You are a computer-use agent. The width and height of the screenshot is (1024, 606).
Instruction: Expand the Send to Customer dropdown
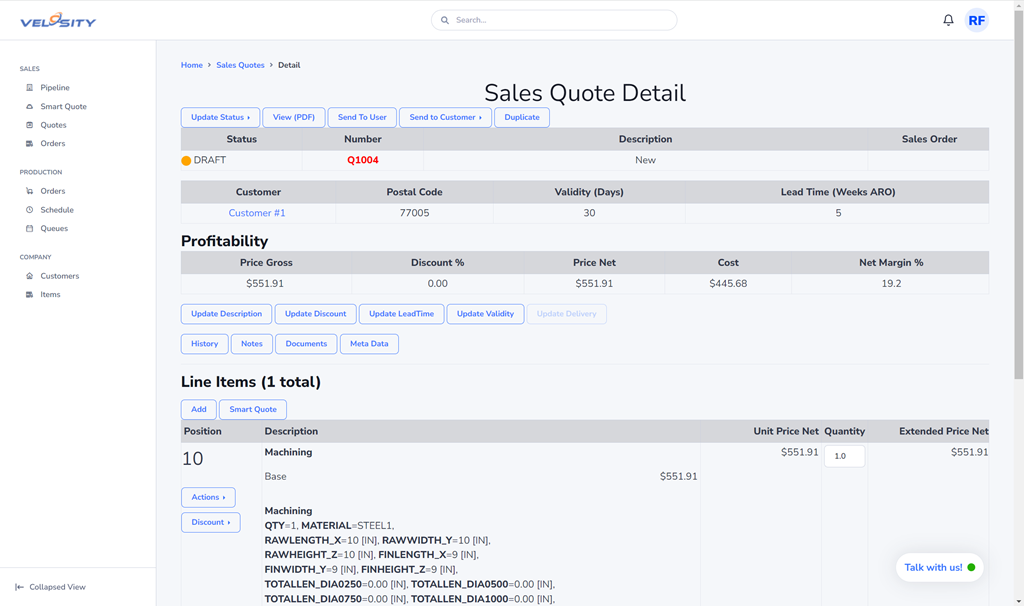[x=445, y=117]
